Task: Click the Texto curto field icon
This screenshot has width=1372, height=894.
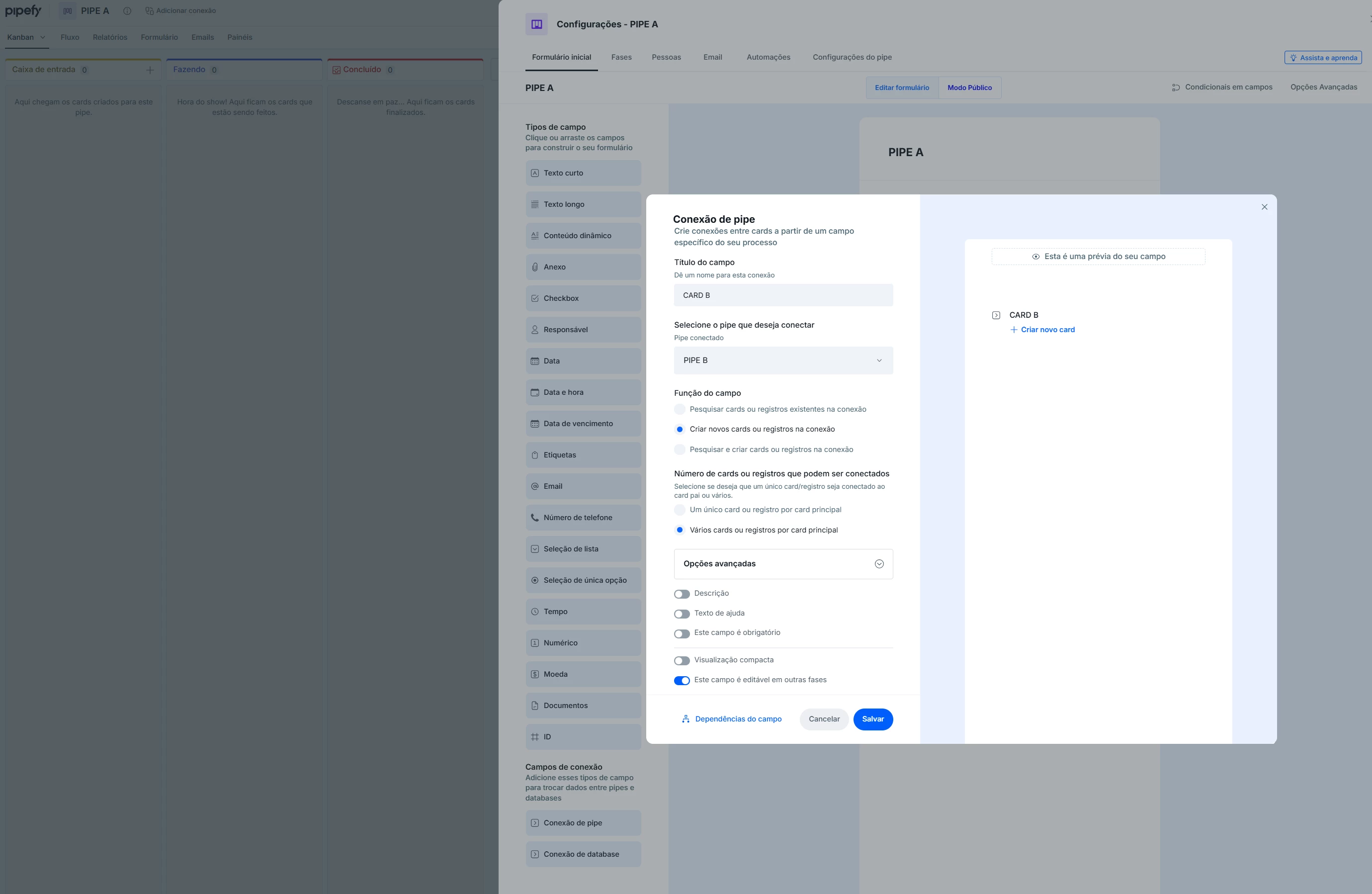Action: coord(534,173)
